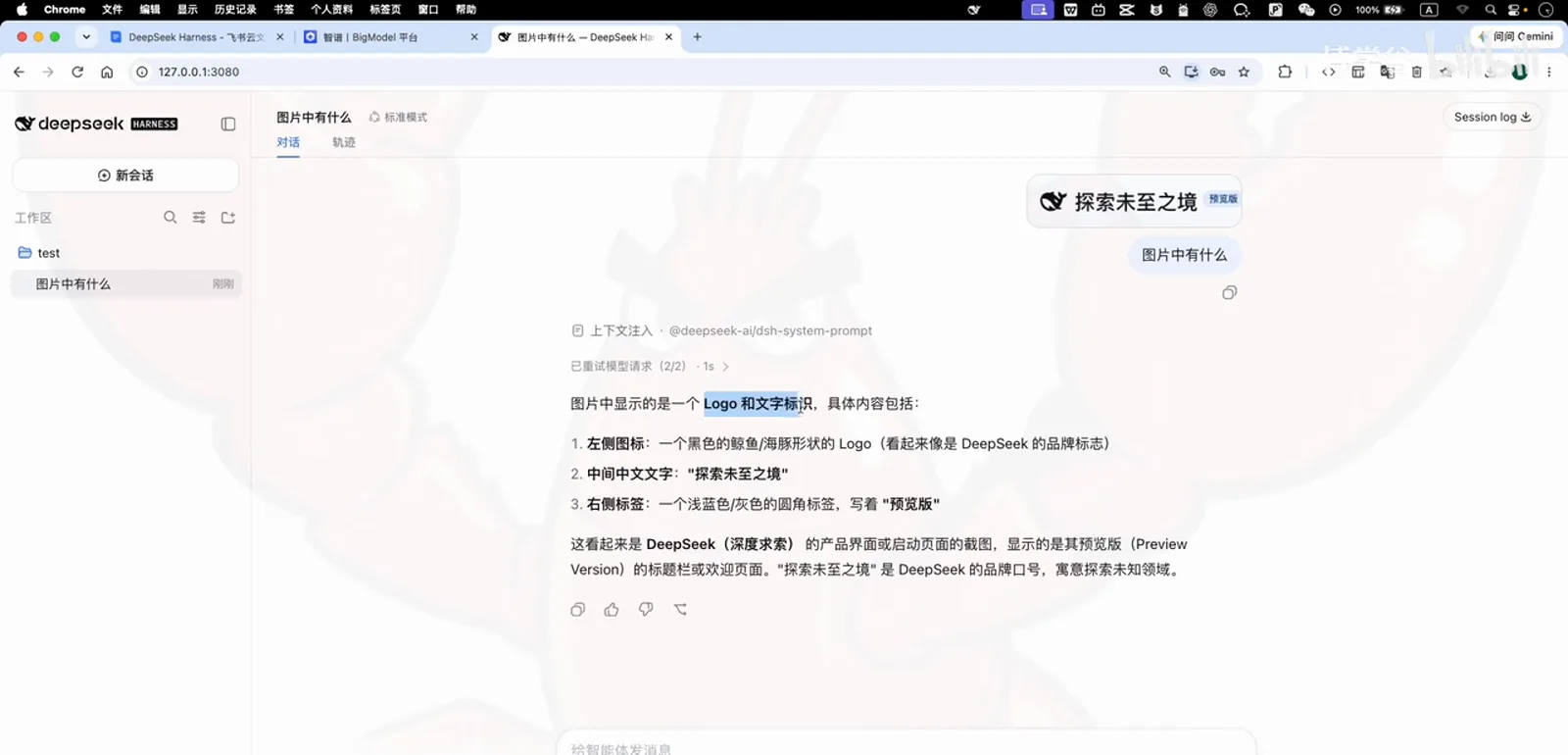
Task: Switch to the 轨迹 tab
Action: pos(344,142)
